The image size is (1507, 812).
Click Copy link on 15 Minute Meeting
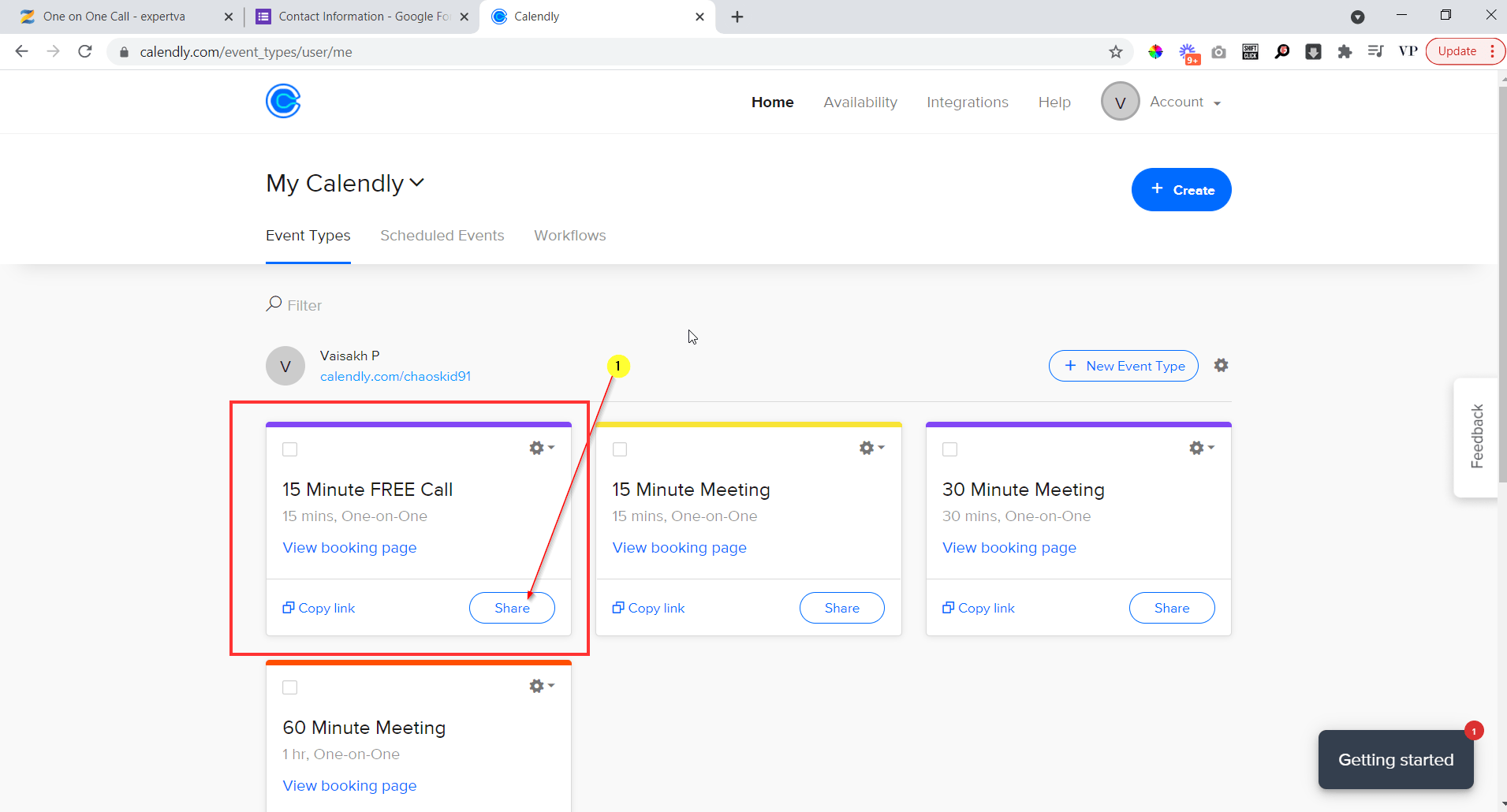tap(648, 607)
